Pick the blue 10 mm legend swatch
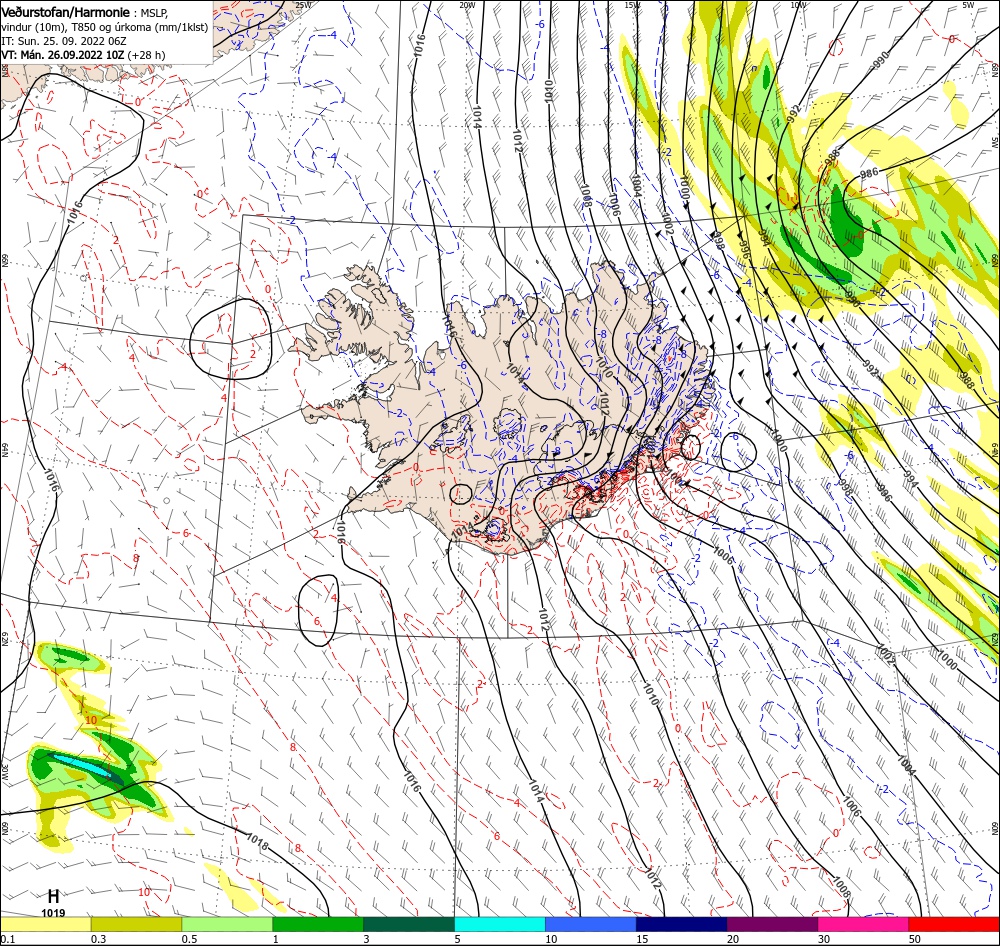Viewport: 1000px width, 946px height. [x=591, y=924]
